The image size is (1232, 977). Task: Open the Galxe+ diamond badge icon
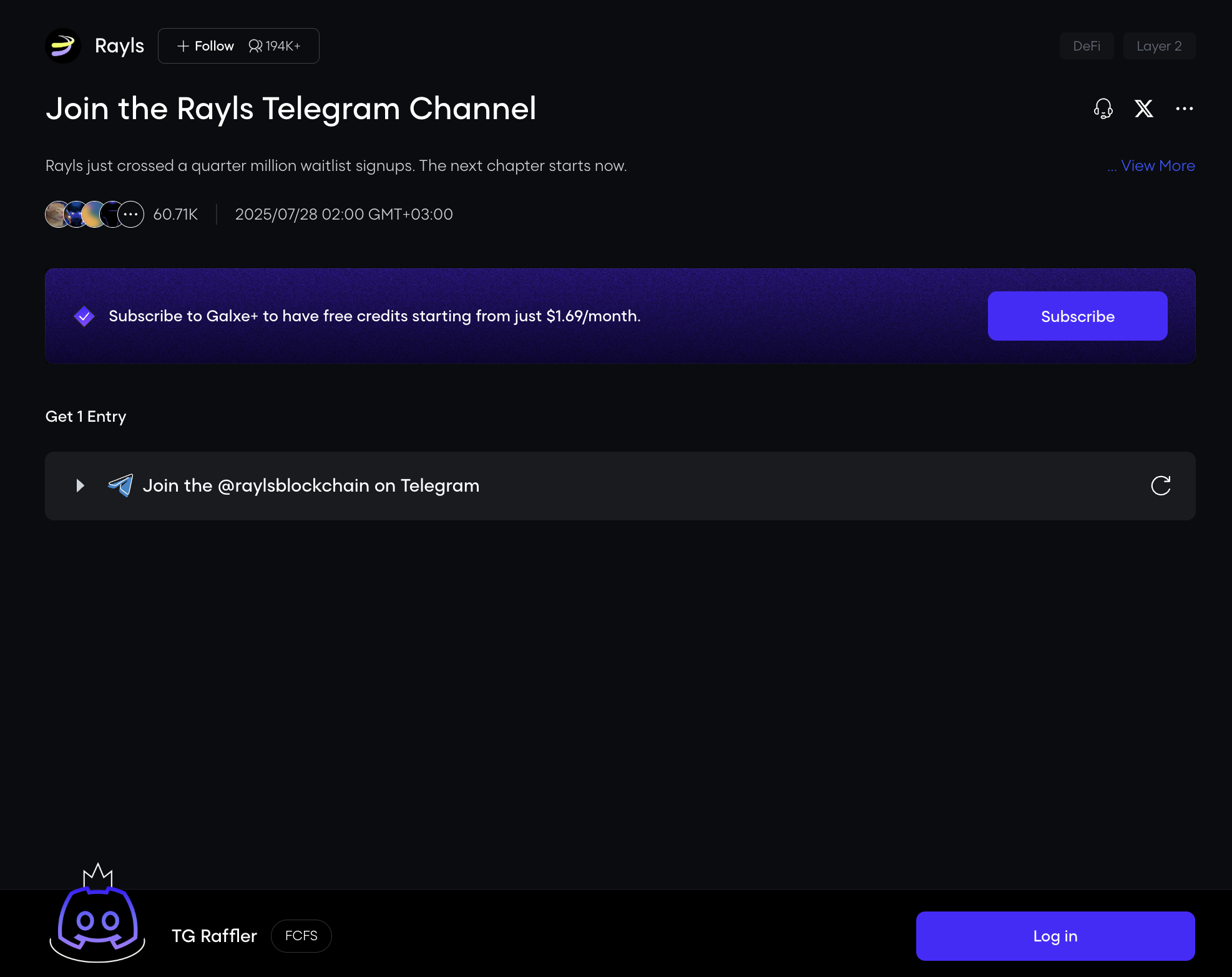tap(84, 316)
